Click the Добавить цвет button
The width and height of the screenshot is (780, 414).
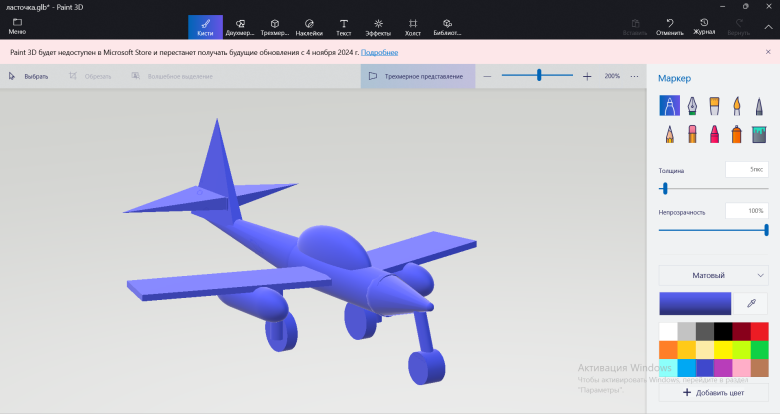714,393
